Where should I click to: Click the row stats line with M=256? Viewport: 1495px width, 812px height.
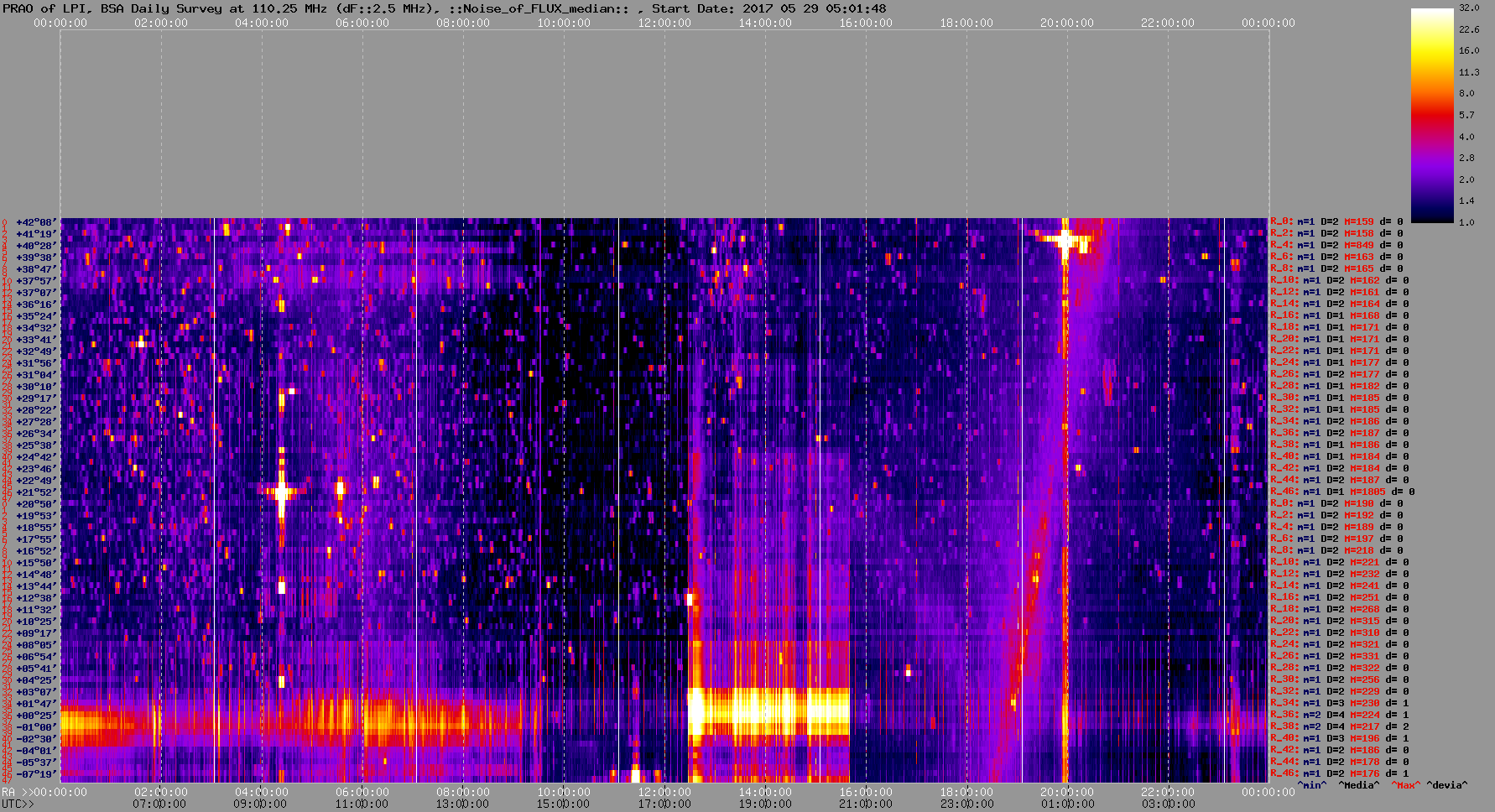point(1340,680)
